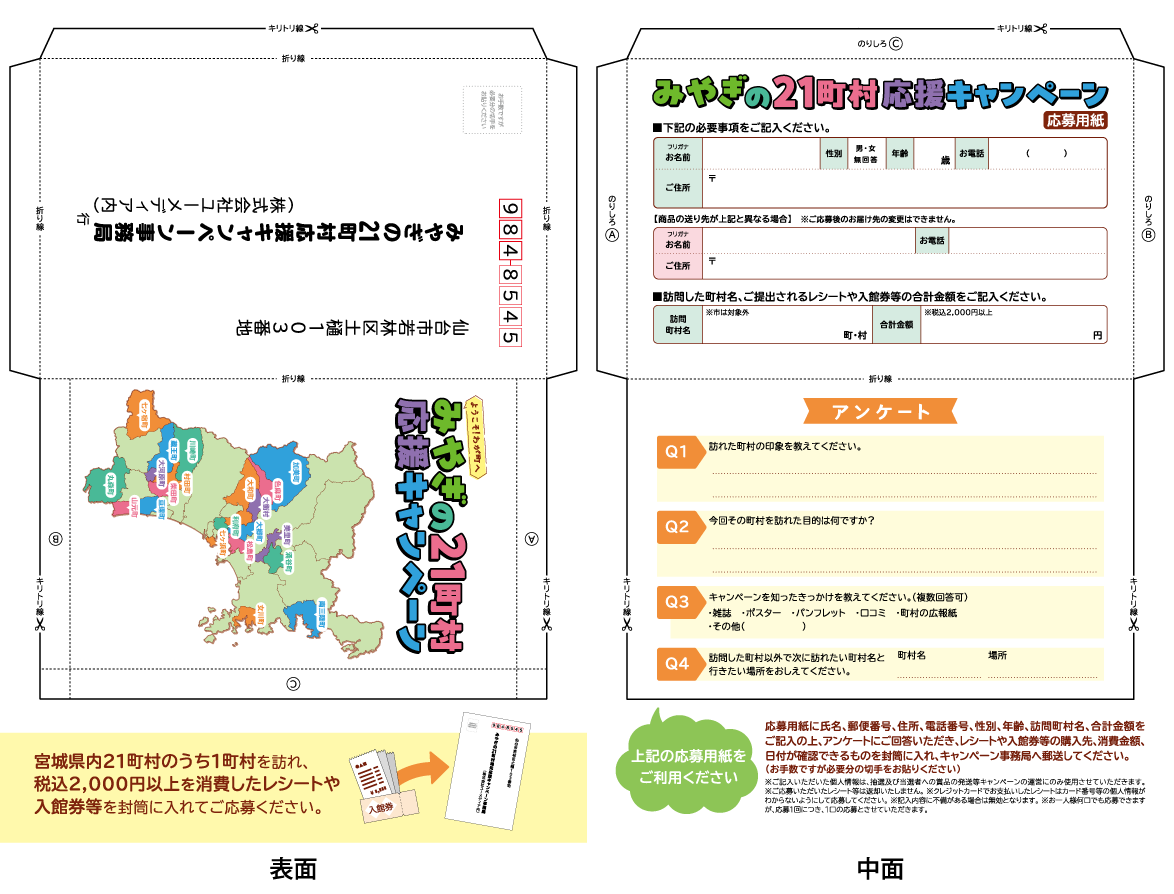The image size is (1174, 894).
Task: Click the orange Q4 badge
Action: [681, 663]
